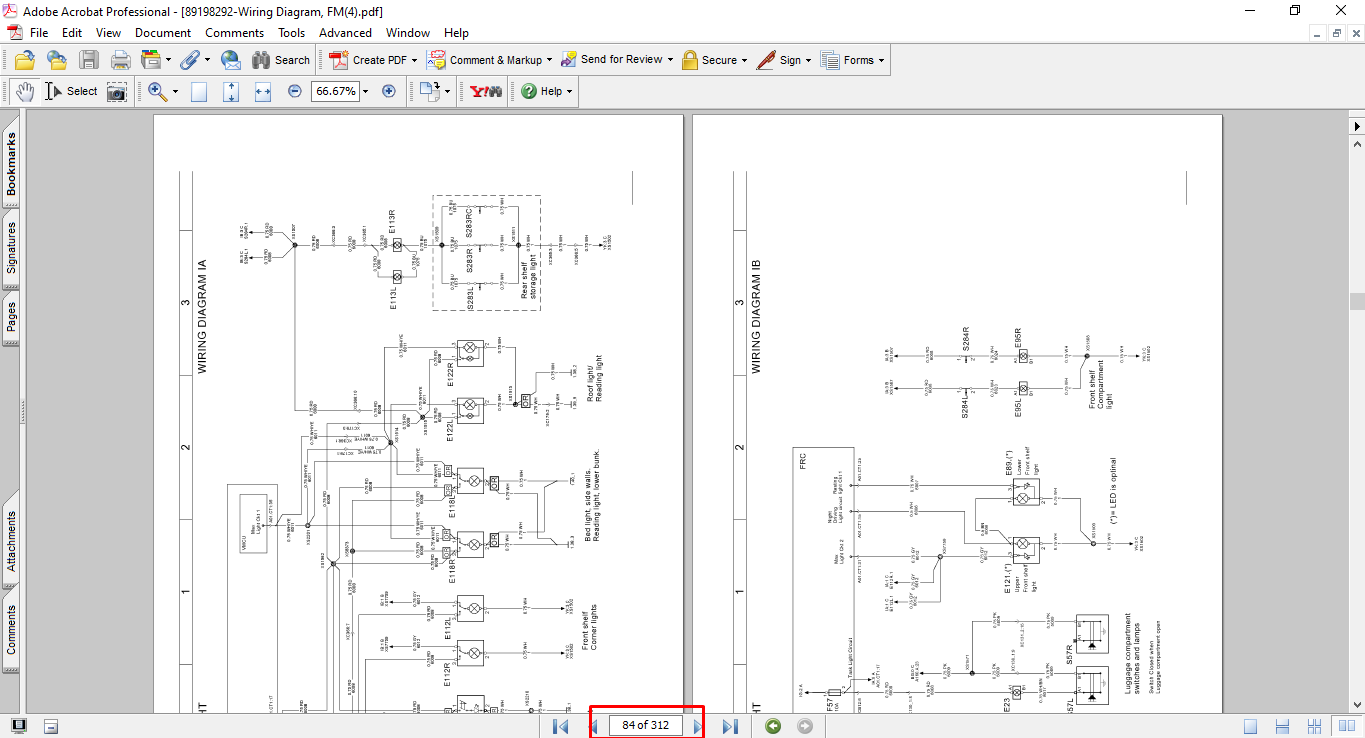Open the Document menu
This screenshot has height=738, width=1365.
[163, 33]
